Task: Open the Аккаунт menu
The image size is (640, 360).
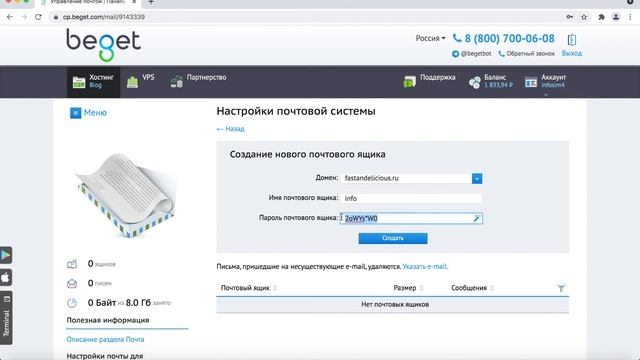Action: (x=546, y=81)
